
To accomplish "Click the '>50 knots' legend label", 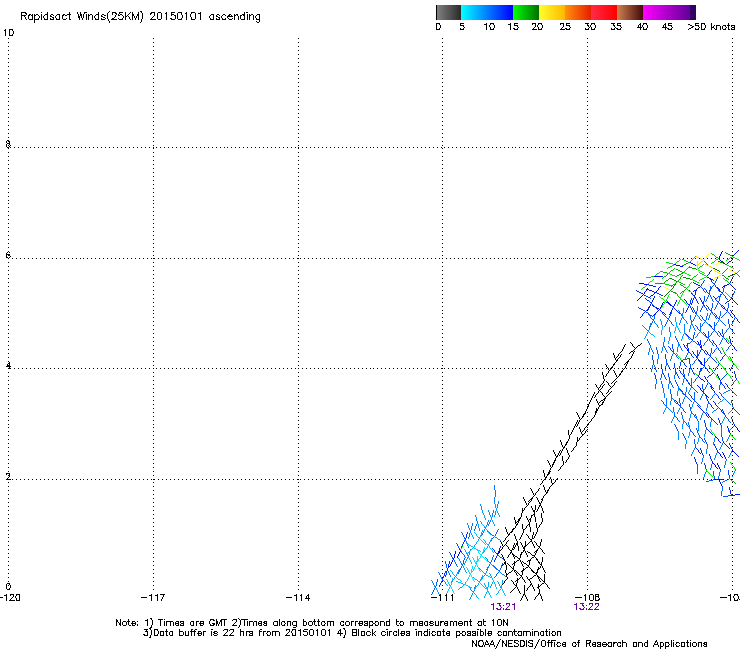I will (711, 27).
